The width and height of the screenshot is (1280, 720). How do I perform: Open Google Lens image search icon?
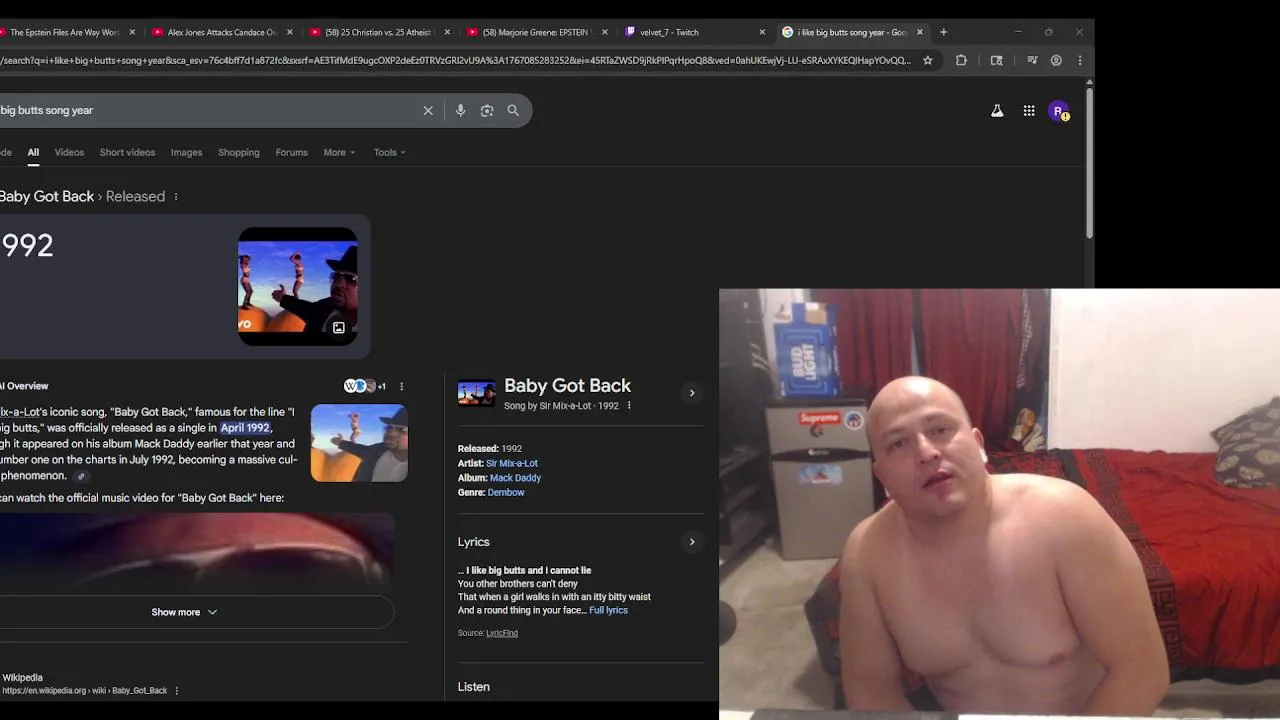[487, 111]
